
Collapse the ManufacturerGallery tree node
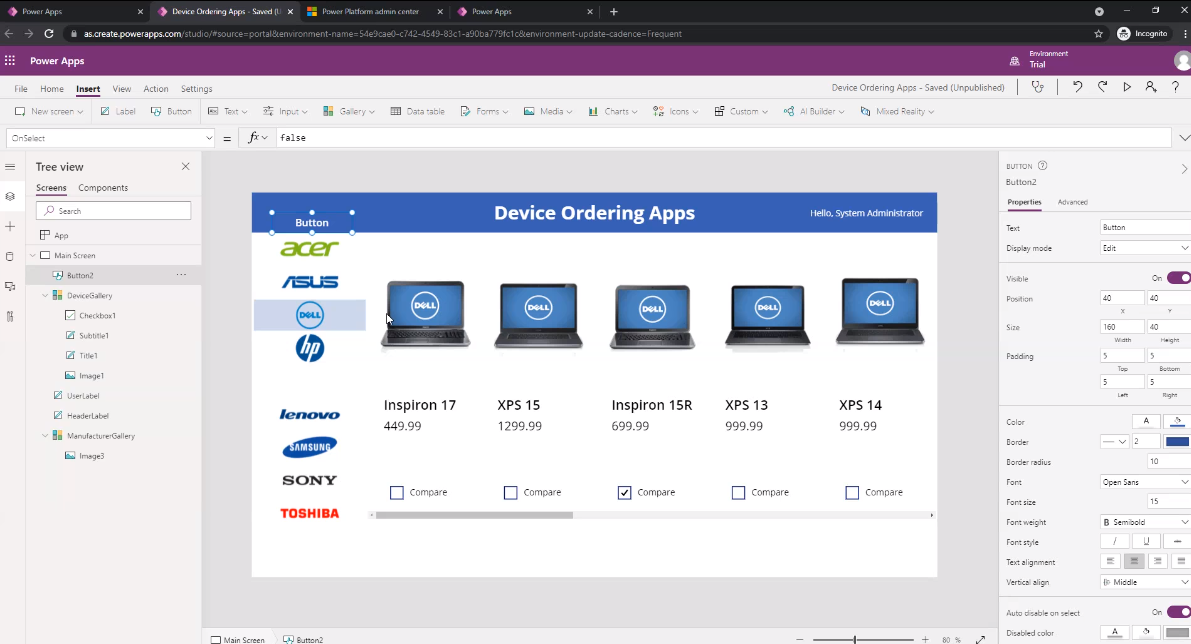pos(45,436)
